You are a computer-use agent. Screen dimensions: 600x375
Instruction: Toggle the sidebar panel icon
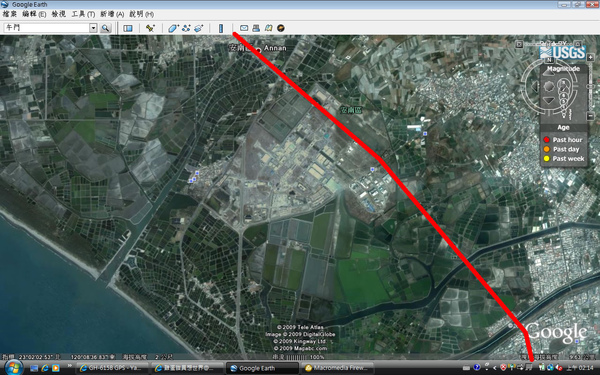point(128,28)
